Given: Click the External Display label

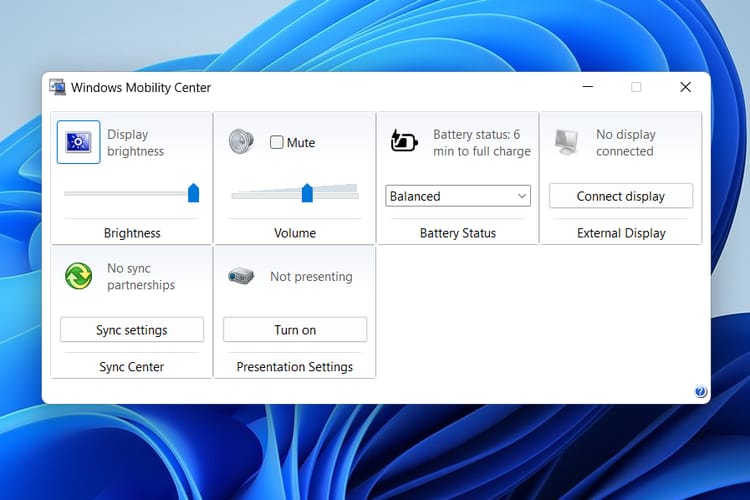Looking at the screenshot, I should click(x=621, y=233).
